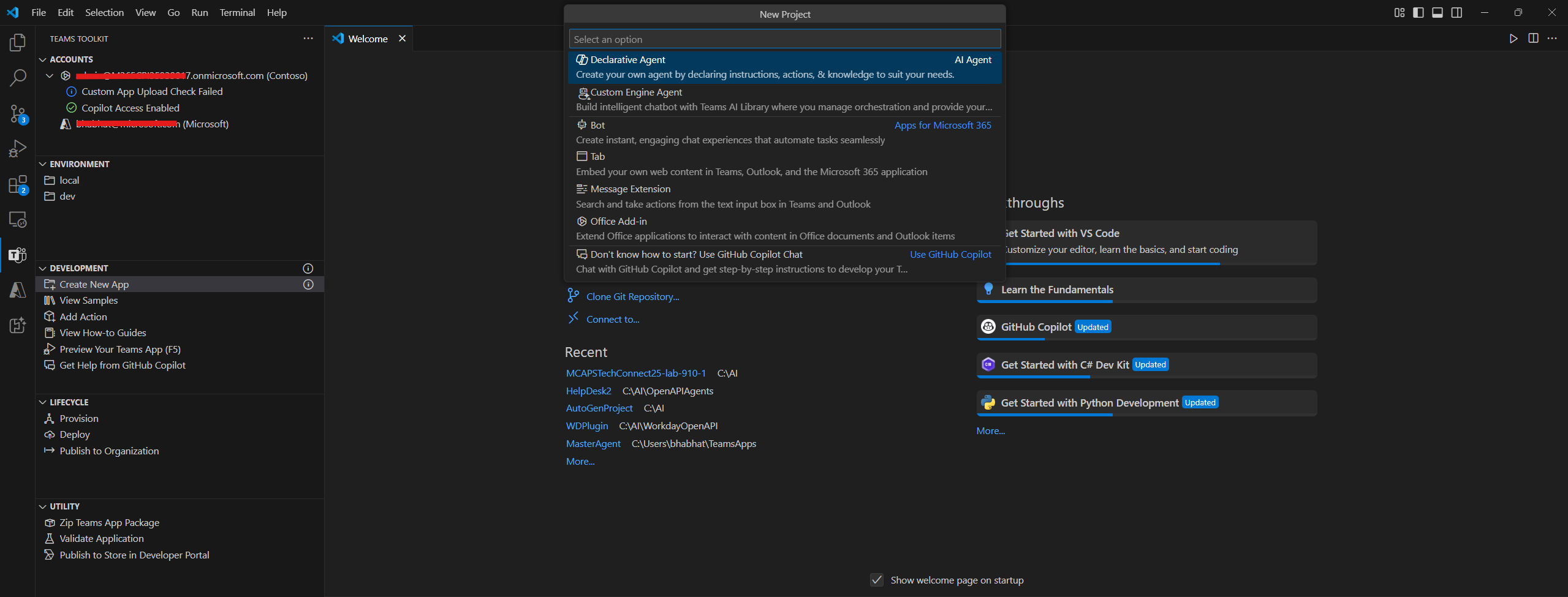This screenshot has width=1568, height=597.
Task: Open Get Started with Python Development
Action: (x=1146, y=403)
